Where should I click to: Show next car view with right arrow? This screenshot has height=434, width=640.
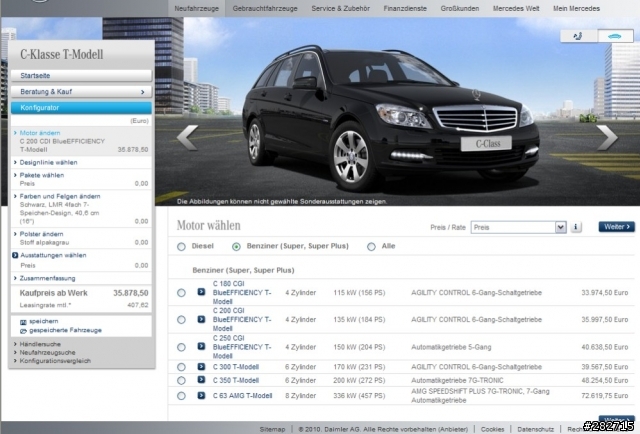coord(607,137)
